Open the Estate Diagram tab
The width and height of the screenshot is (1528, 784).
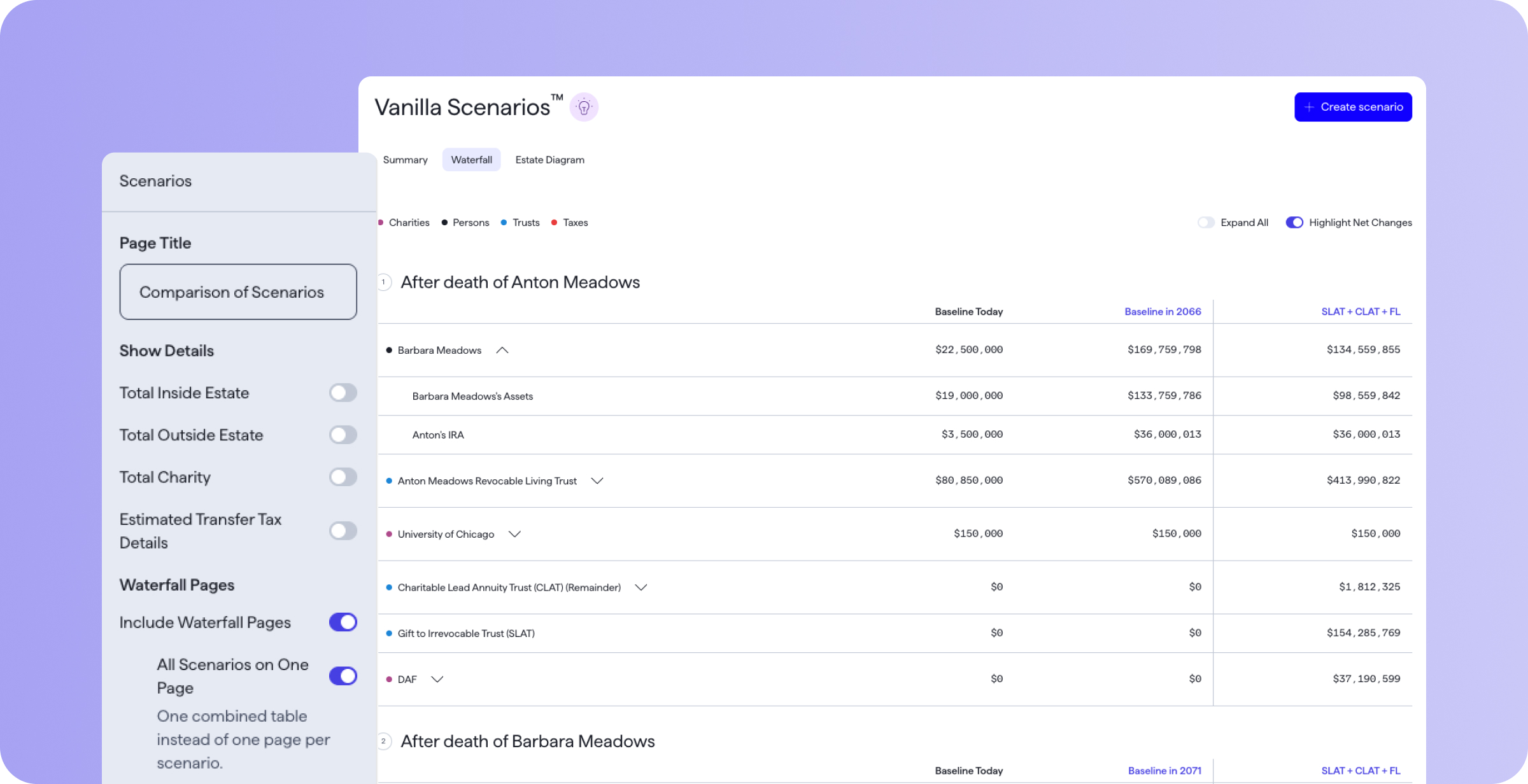point(550,160)
